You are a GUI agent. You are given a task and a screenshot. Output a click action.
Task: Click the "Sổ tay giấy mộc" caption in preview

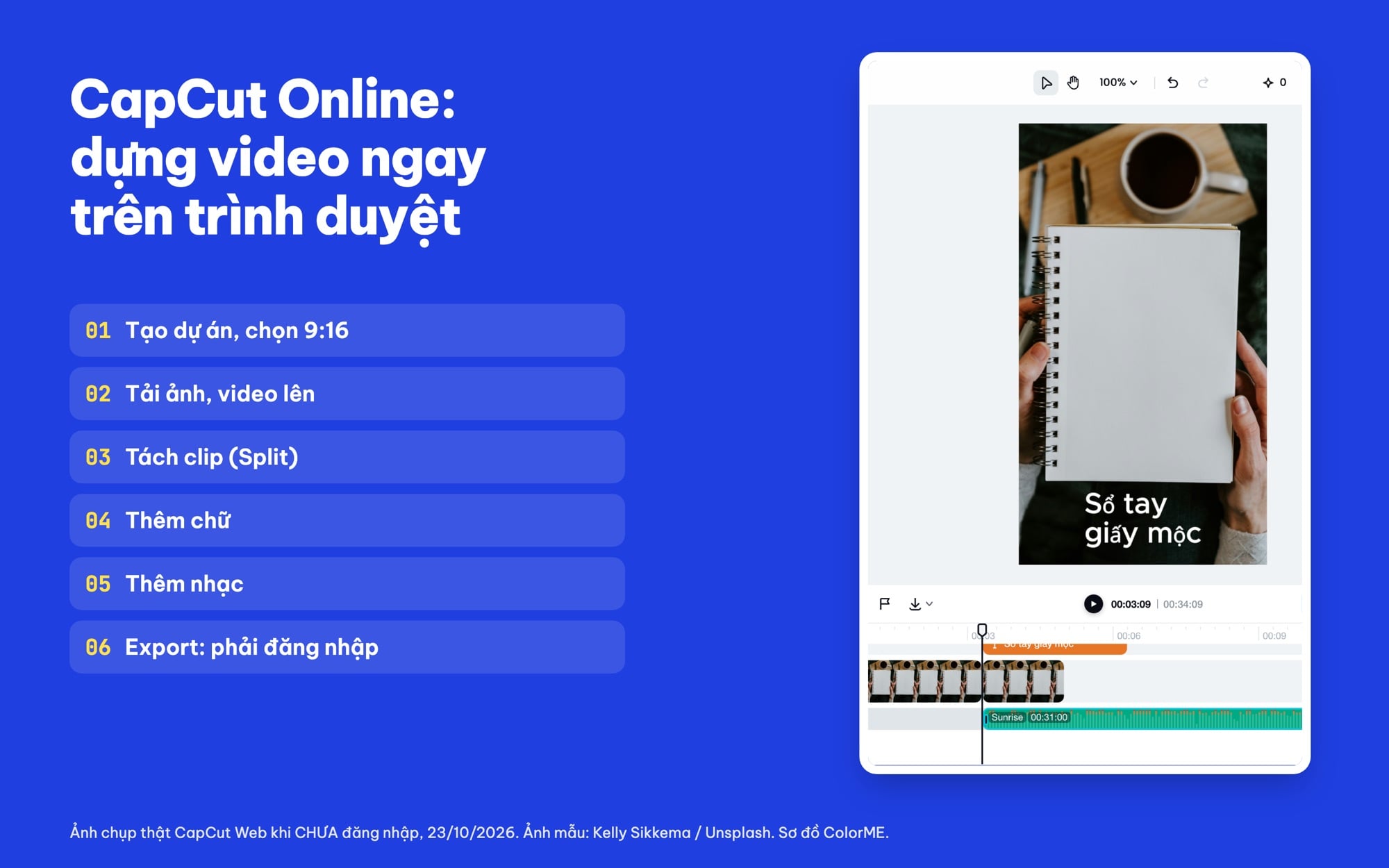[1142, 519]
